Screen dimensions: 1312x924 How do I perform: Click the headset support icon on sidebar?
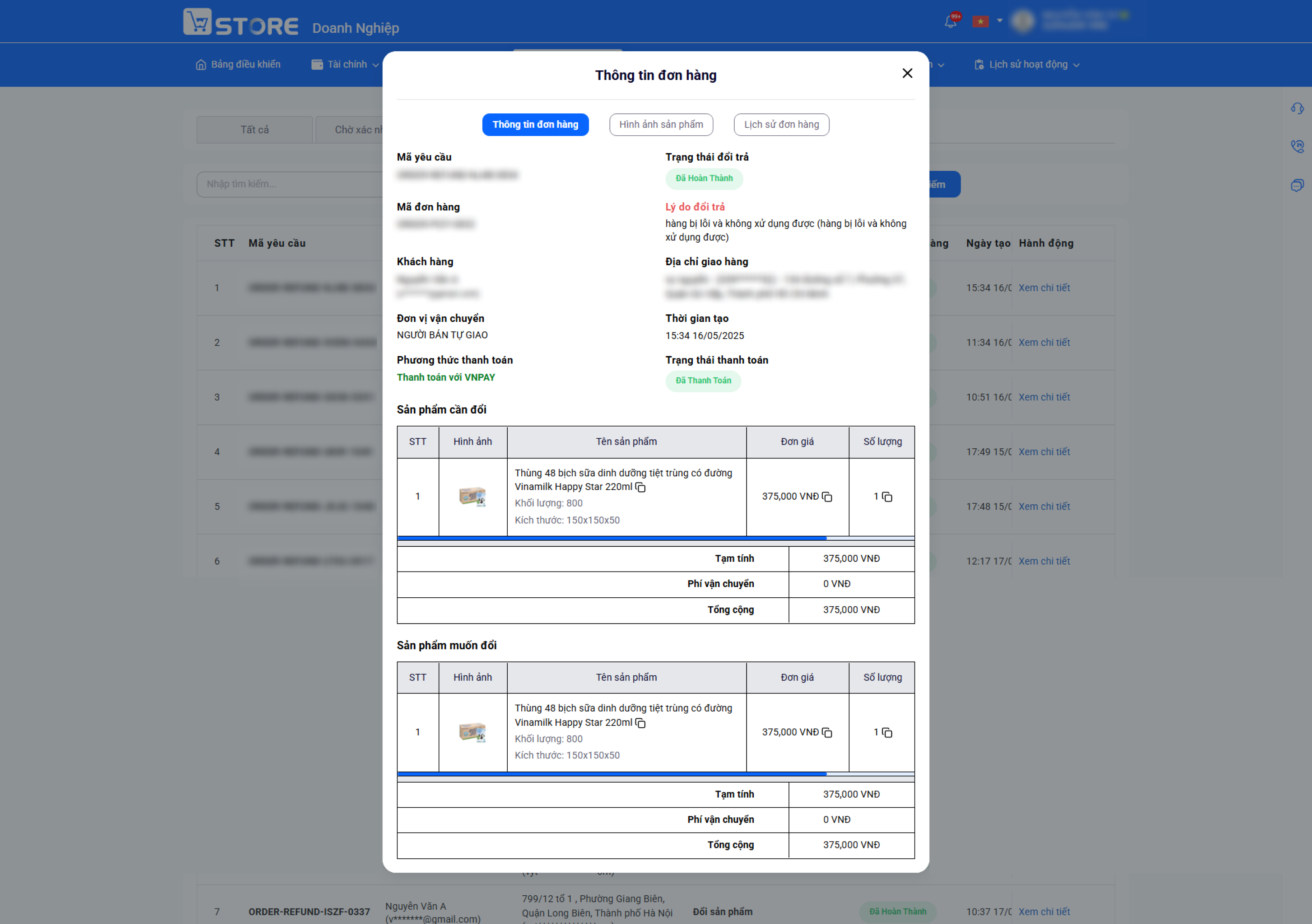1297,108
